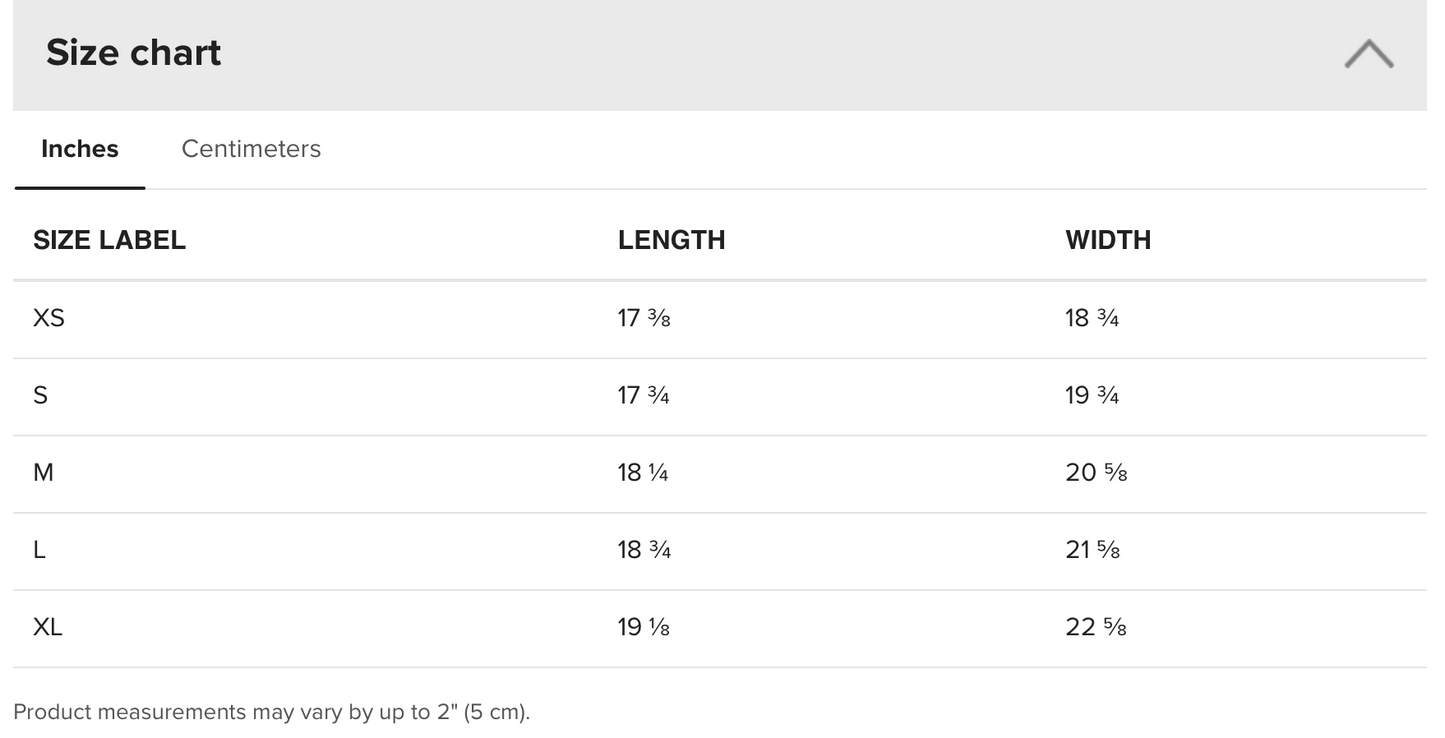Collapse the Size chart section with chevron
The width and height of the screenshot is (1445, 738).
click(1369, 54)
